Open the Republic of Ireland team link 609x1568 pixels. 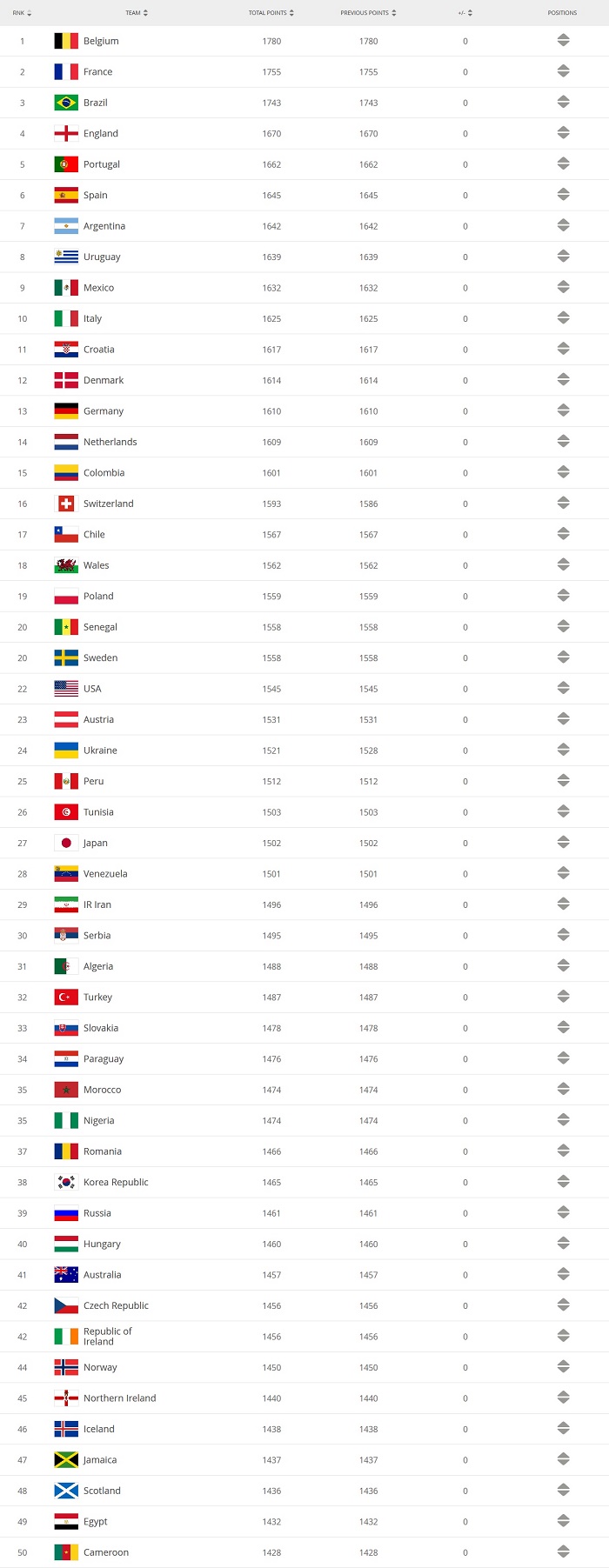108,1337
